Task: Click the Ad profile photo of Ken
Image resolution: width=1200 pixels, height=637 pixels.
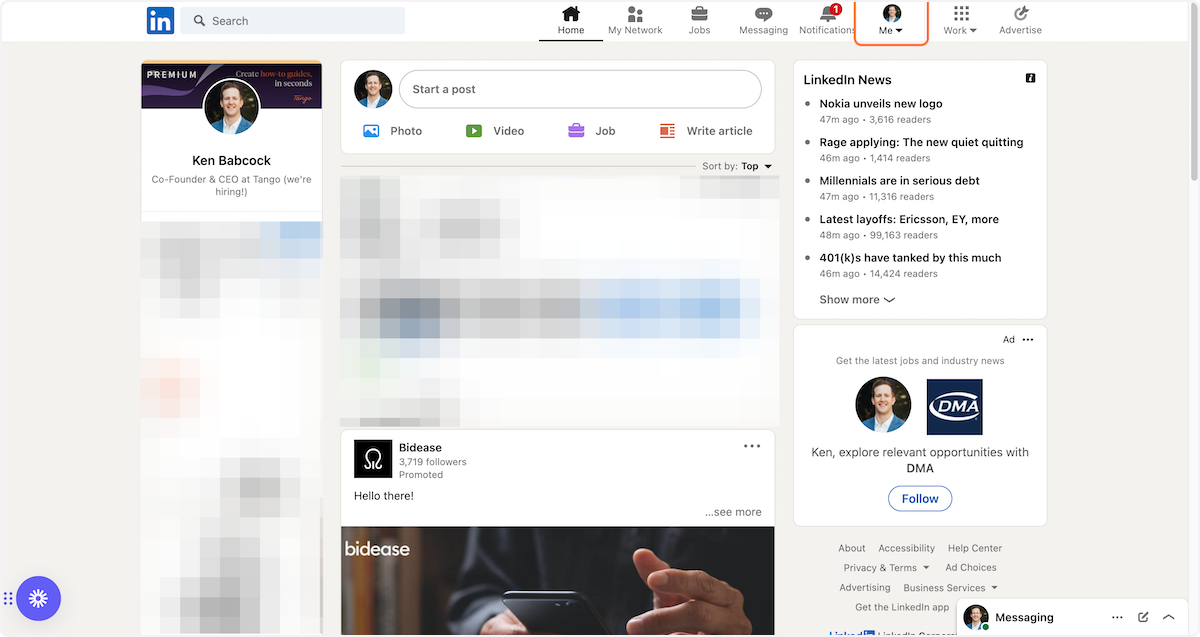Action: [883, 405]
